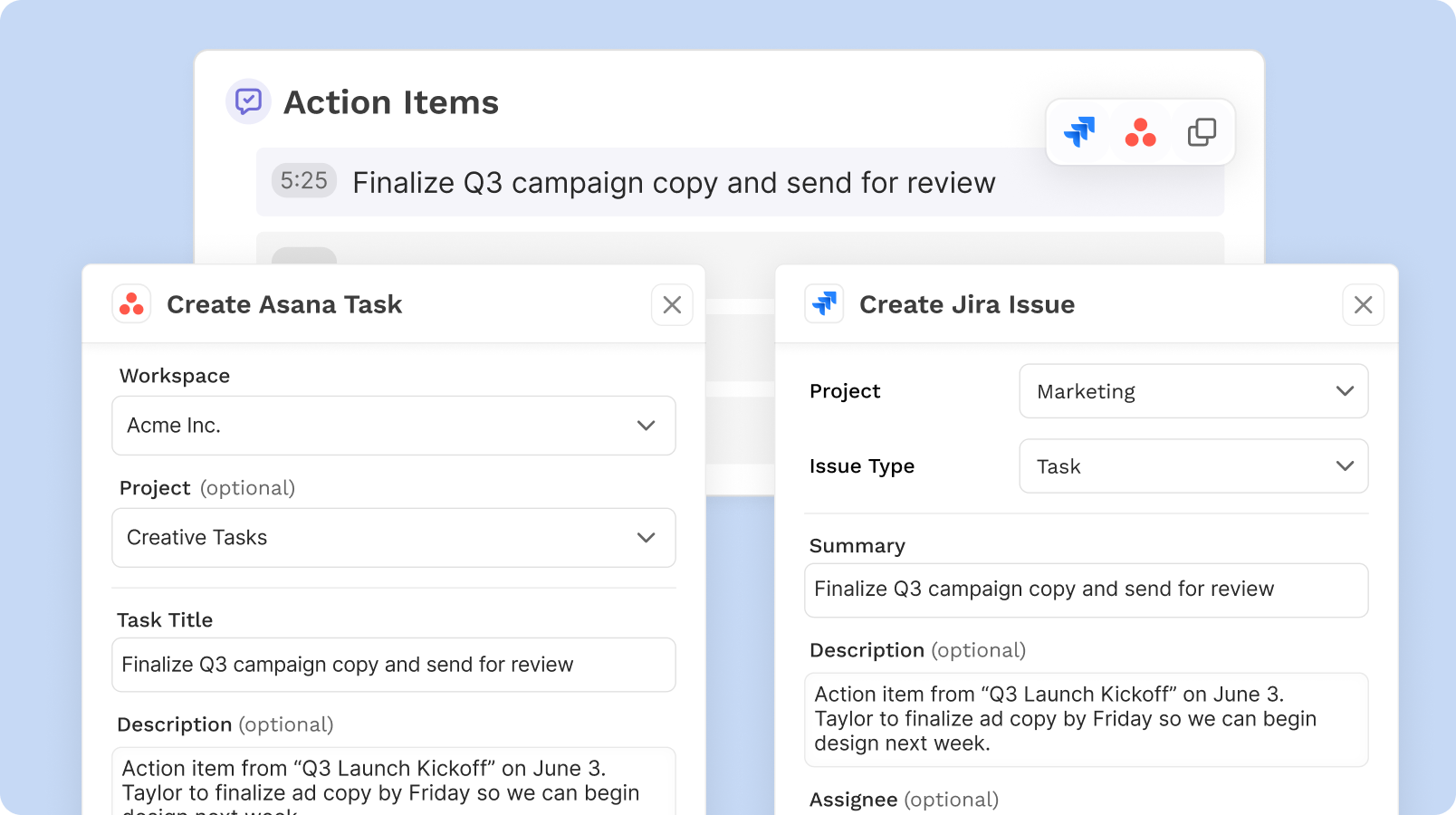This screenshot has width=1456, height=815.
Task: Click the 'Workspace' field label
Action: [x=175, y=376]
